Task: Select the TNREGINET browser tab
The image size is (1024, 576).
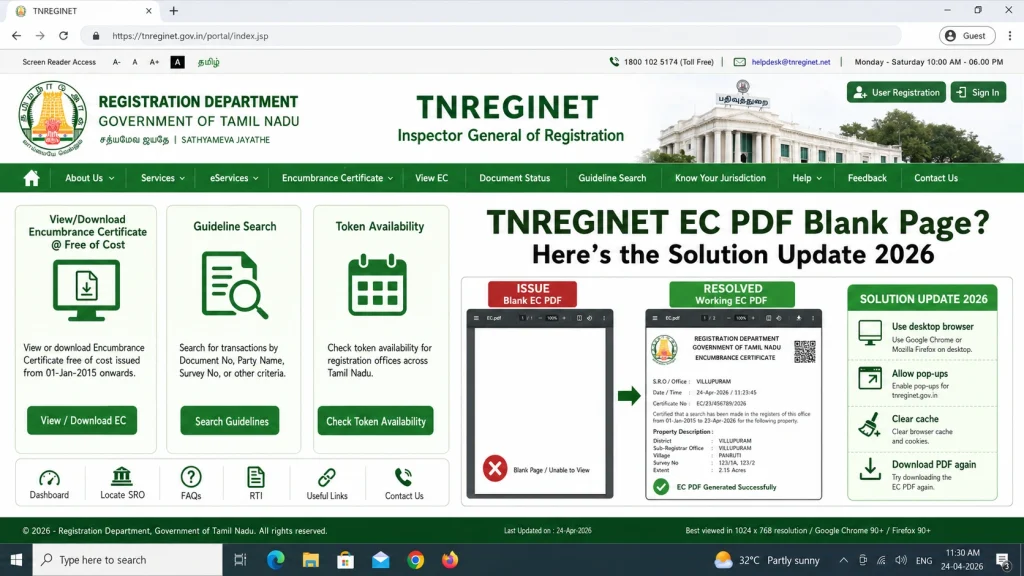Action: [x=82, y=11]
